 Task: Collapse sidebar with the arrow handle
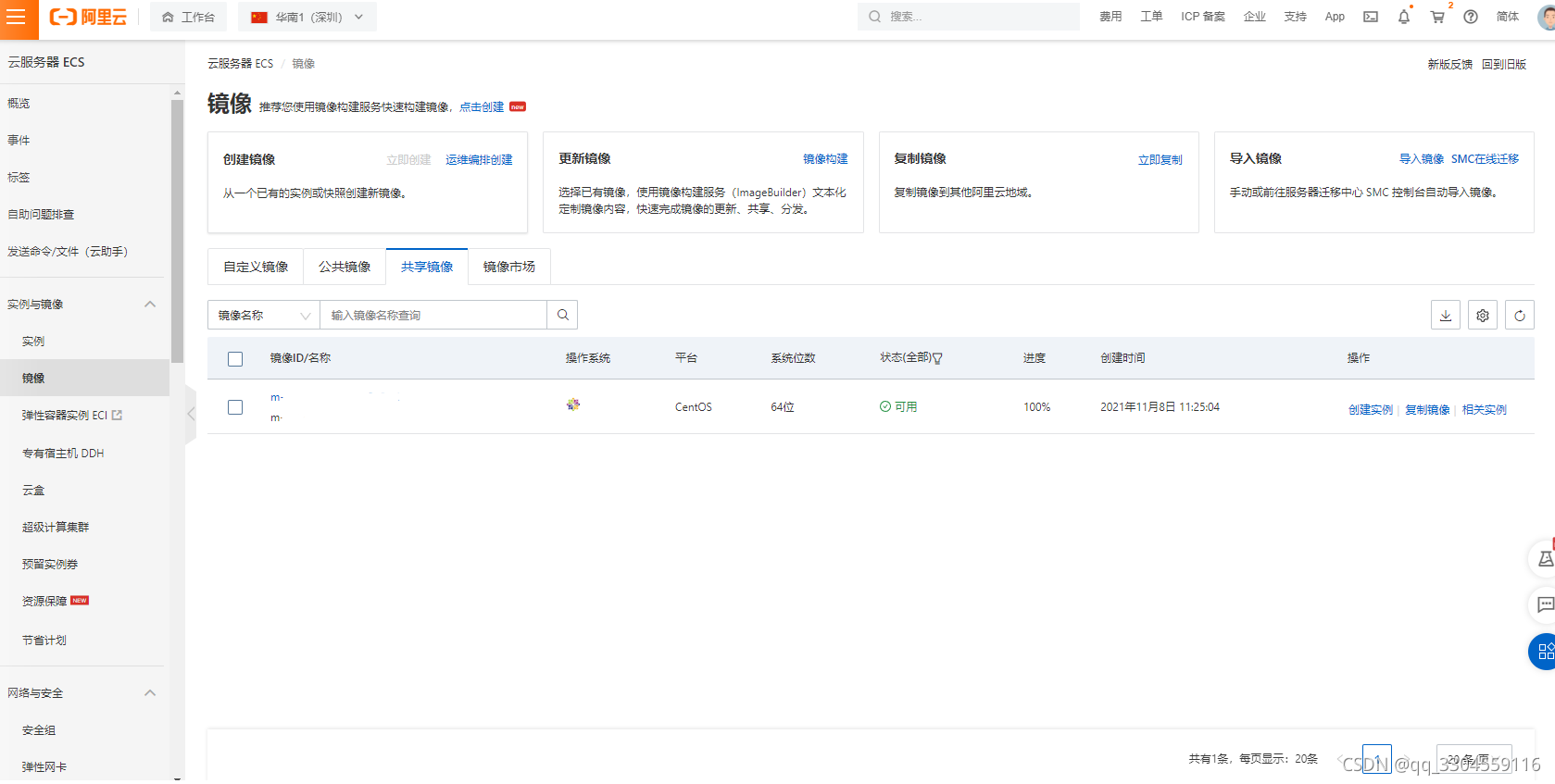pyautogui.click(x=191, y=414)
